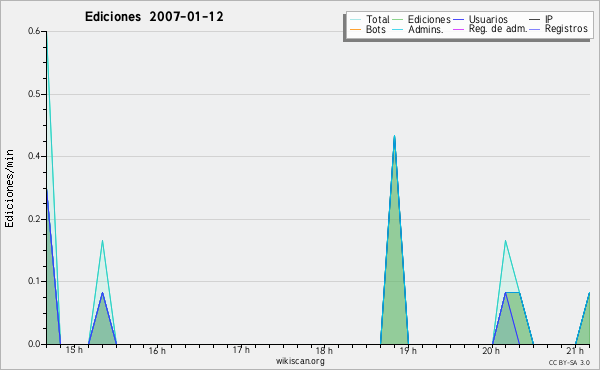Viewport: 600px width, 370px height.
Task: Click the Total legend label
Action: [377, 19]
